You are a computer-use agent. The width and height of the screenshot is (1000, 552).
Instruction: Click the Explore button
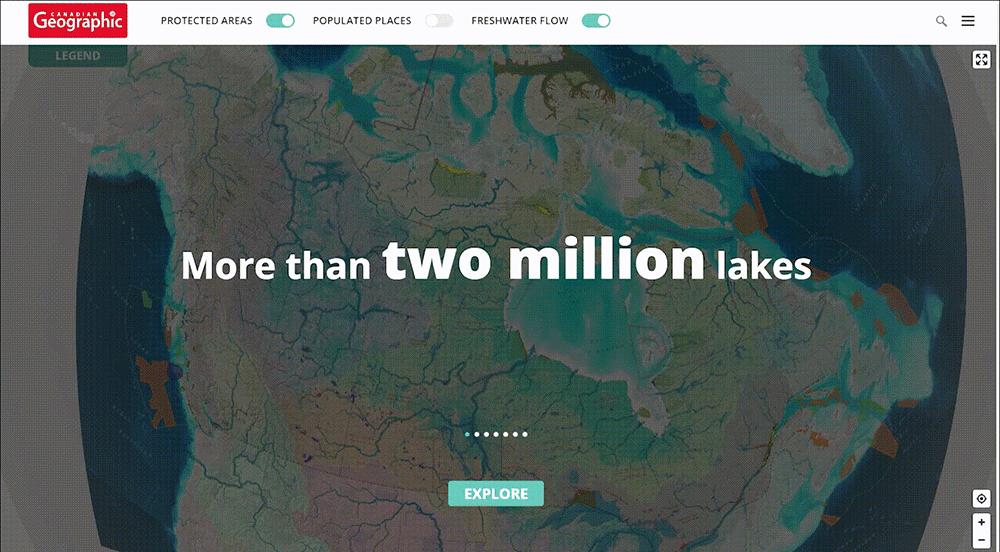pyautogui.click(x=496, y=493)
